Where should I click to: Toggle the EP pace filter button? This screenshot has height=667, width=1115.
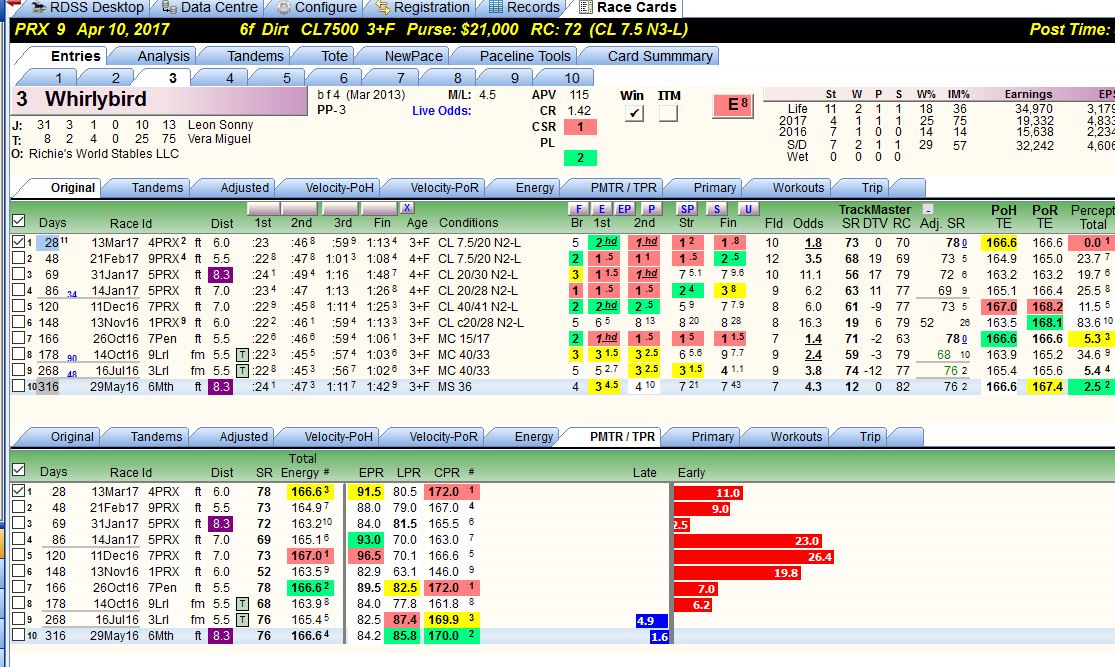point(624,208)
